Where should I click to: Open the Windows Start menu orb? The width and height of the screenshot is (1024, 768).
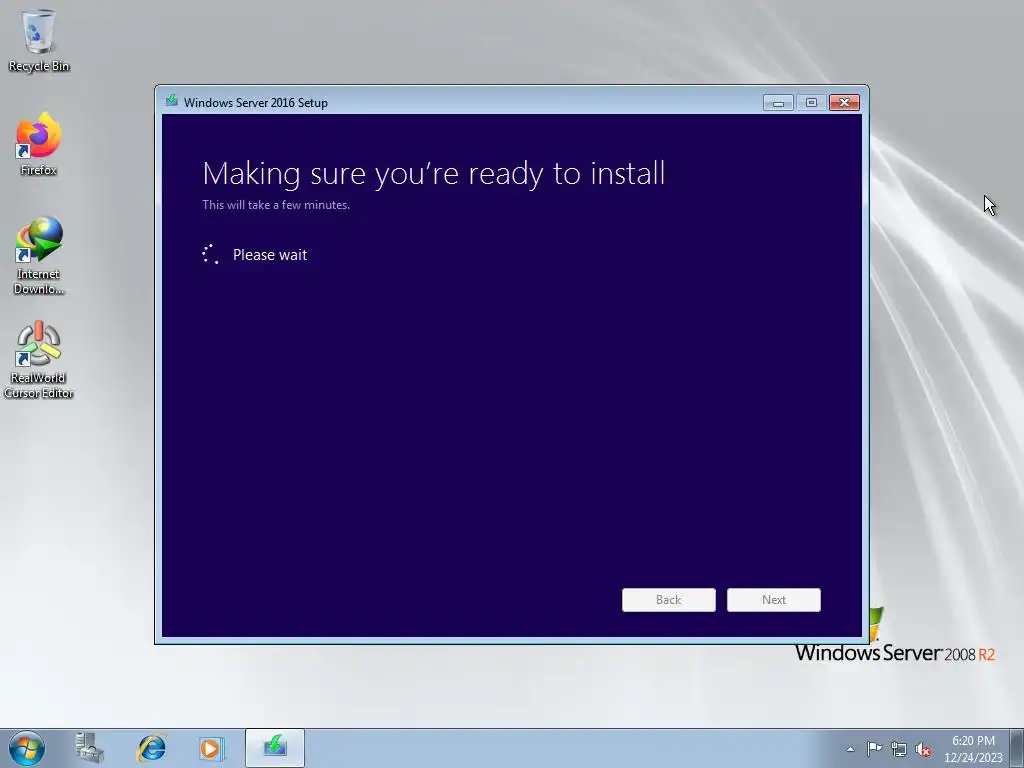[27, 748]
